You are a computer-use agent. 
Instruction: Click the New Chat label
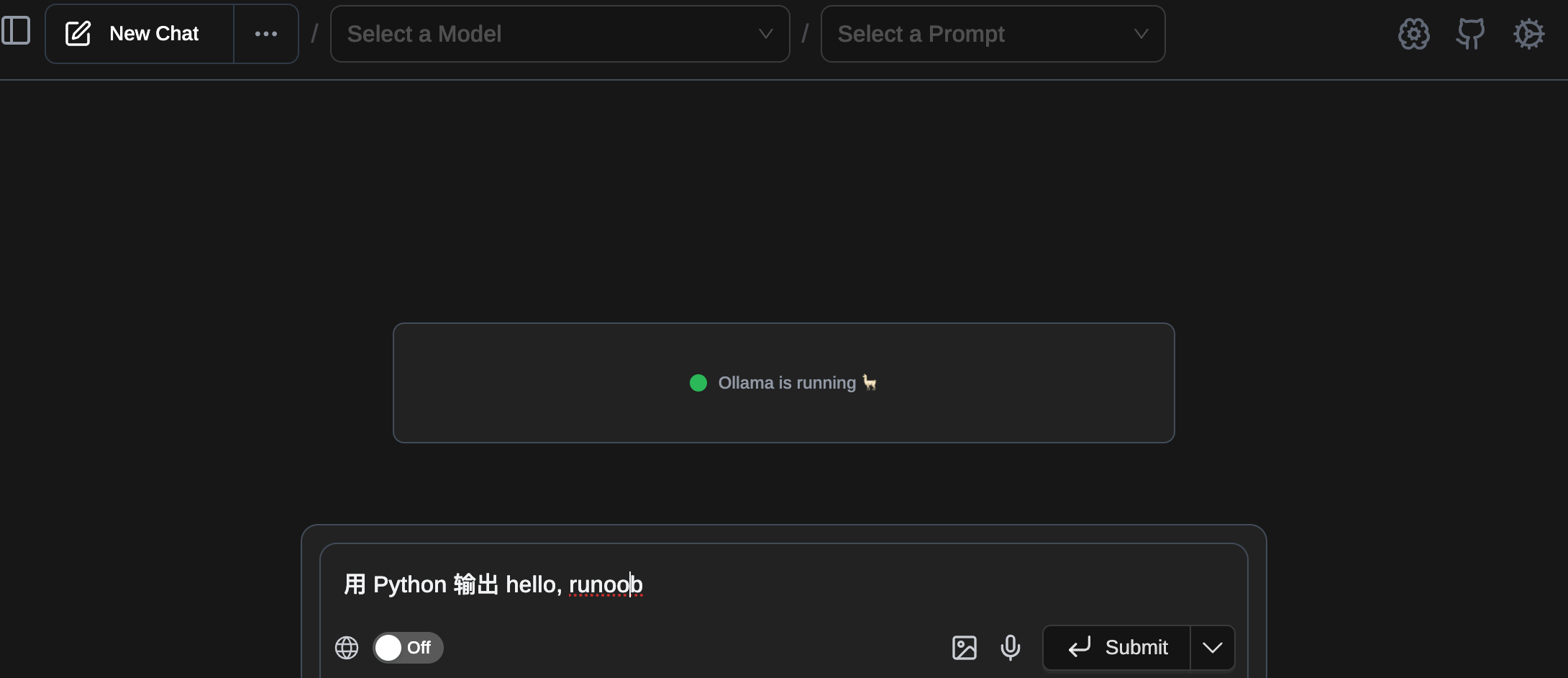tap(154, 34)
